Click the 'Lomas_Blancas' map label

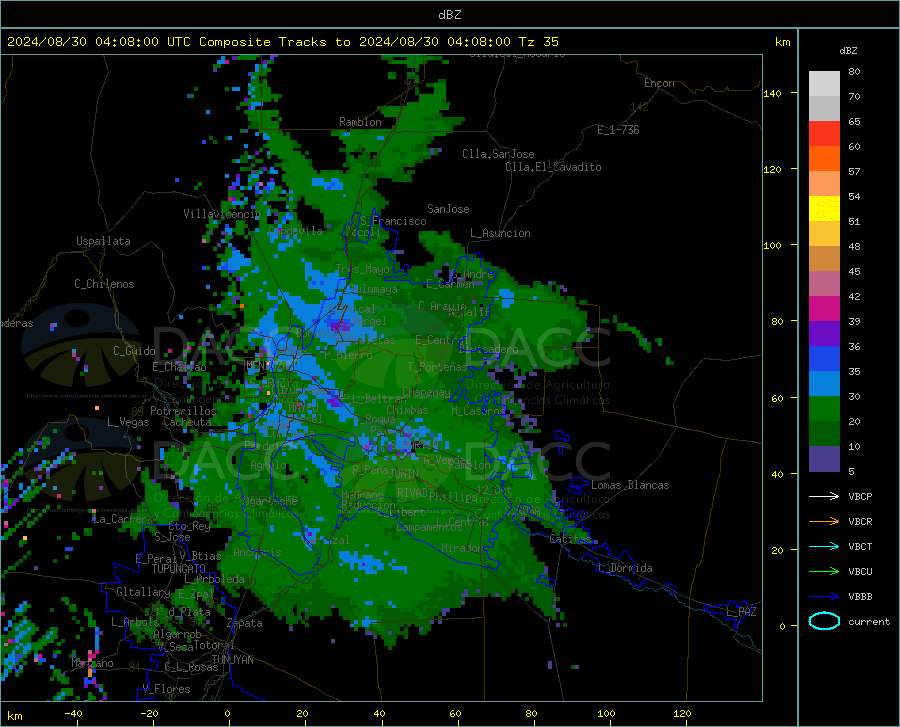pyautogui.click(x=630, y=485)
